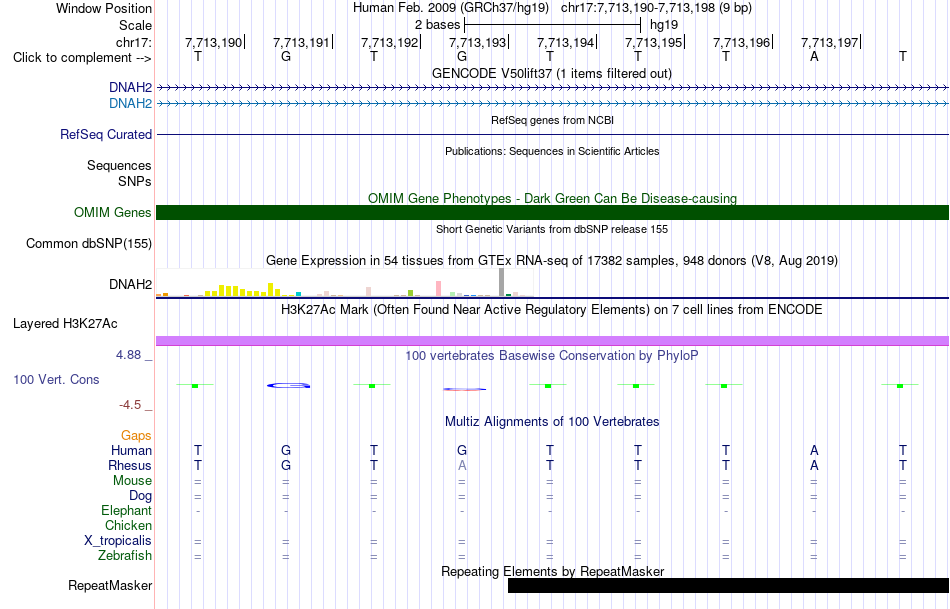
Task: Click the Mouse species label
Action: (132, 481)
